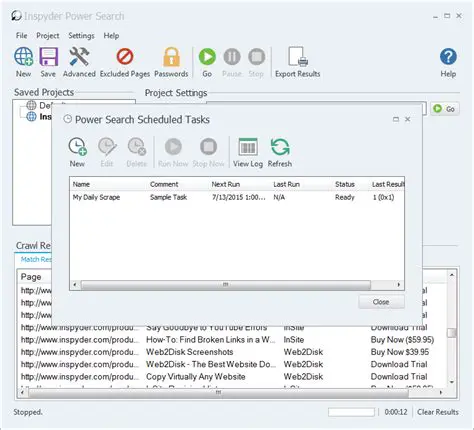This screenshot has height=430, width=474.
Task: Open Help question mark icon
Action: pyautogui.click(x=448, y=56)
